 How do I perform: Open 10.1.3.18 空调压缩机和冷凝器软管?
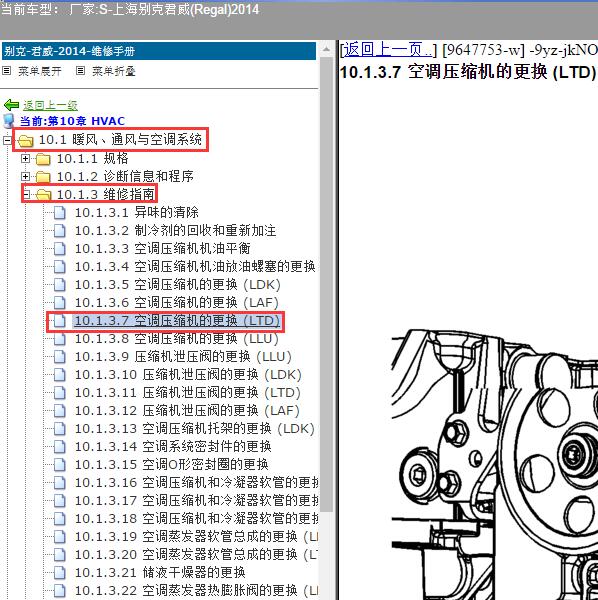click(196, 518)
